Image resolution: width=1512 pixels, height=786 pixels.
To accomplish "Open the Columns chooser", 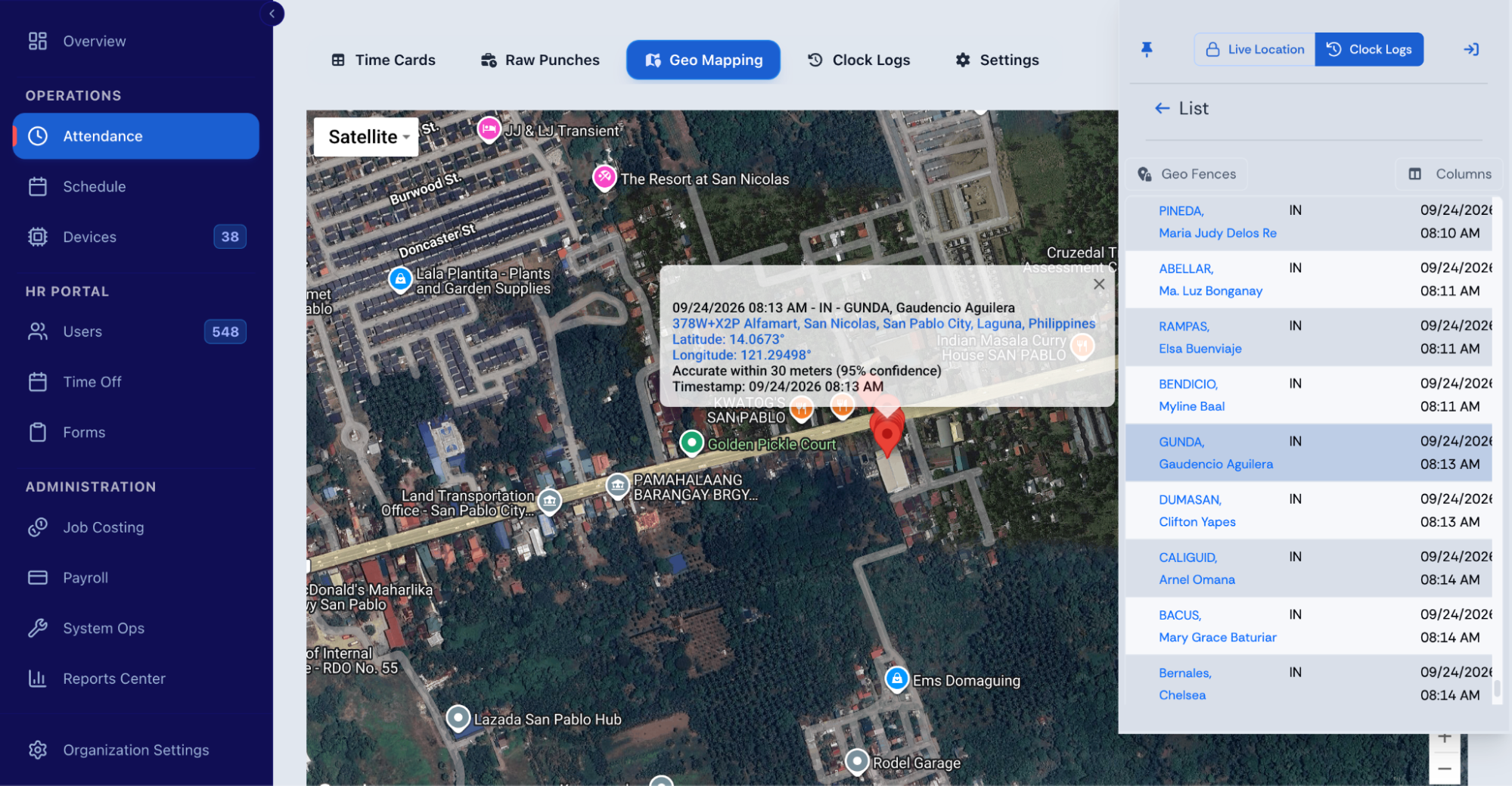I will coord(1449,174).
